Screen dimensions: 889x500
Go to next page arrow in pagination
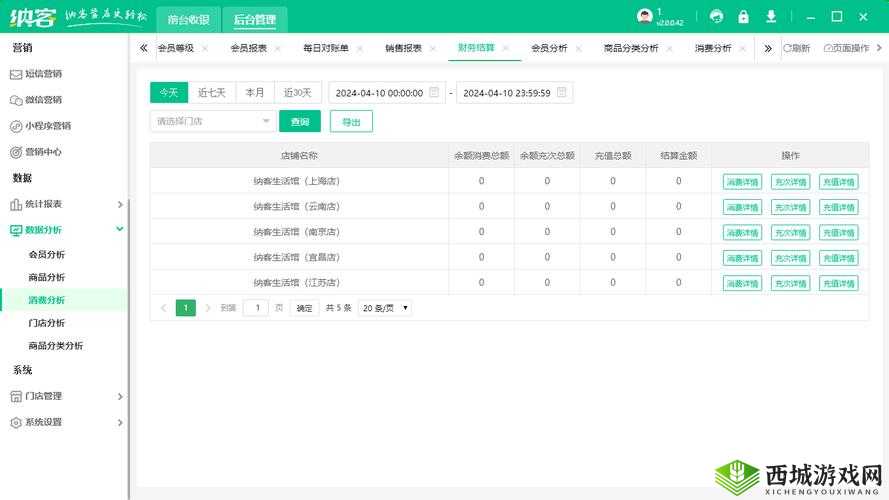click(x=208, y=308)
